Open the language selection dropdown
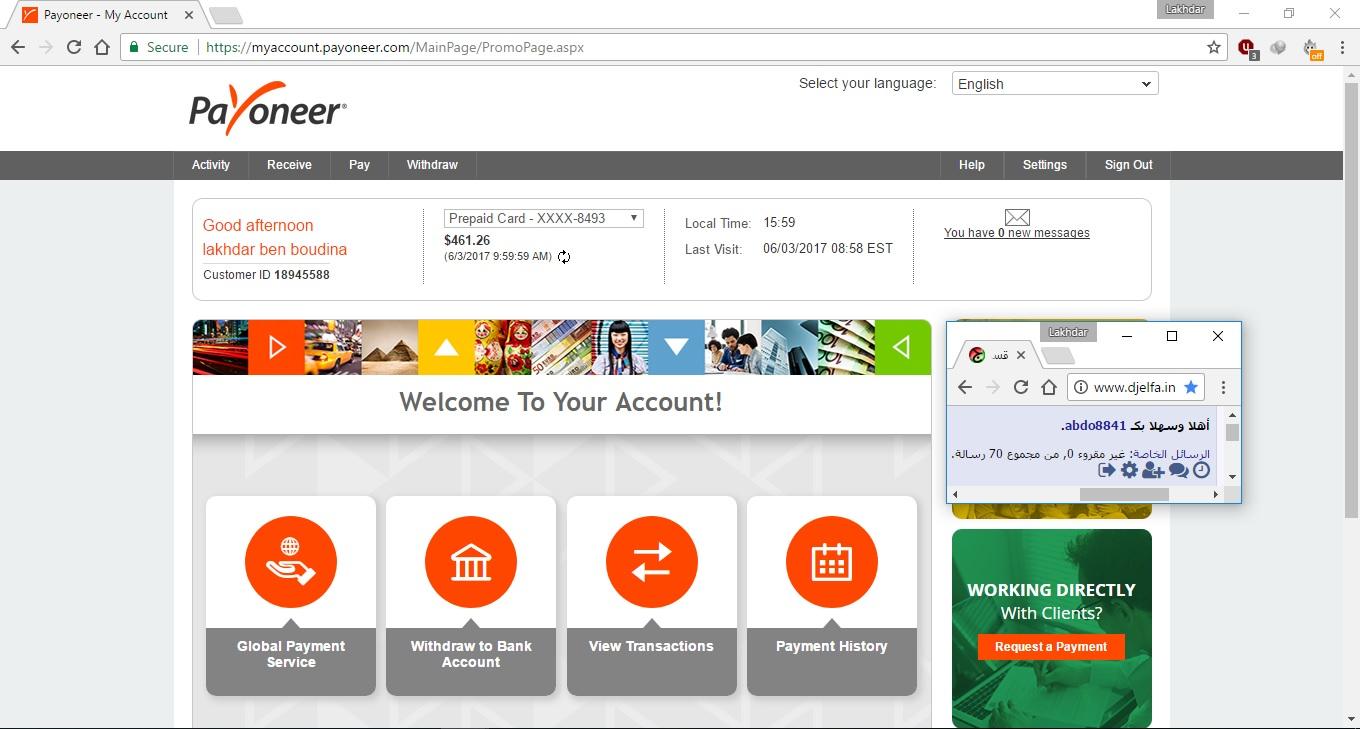Image resolution: width=1360 pixels, height=729 pixels. point(1055,84)
